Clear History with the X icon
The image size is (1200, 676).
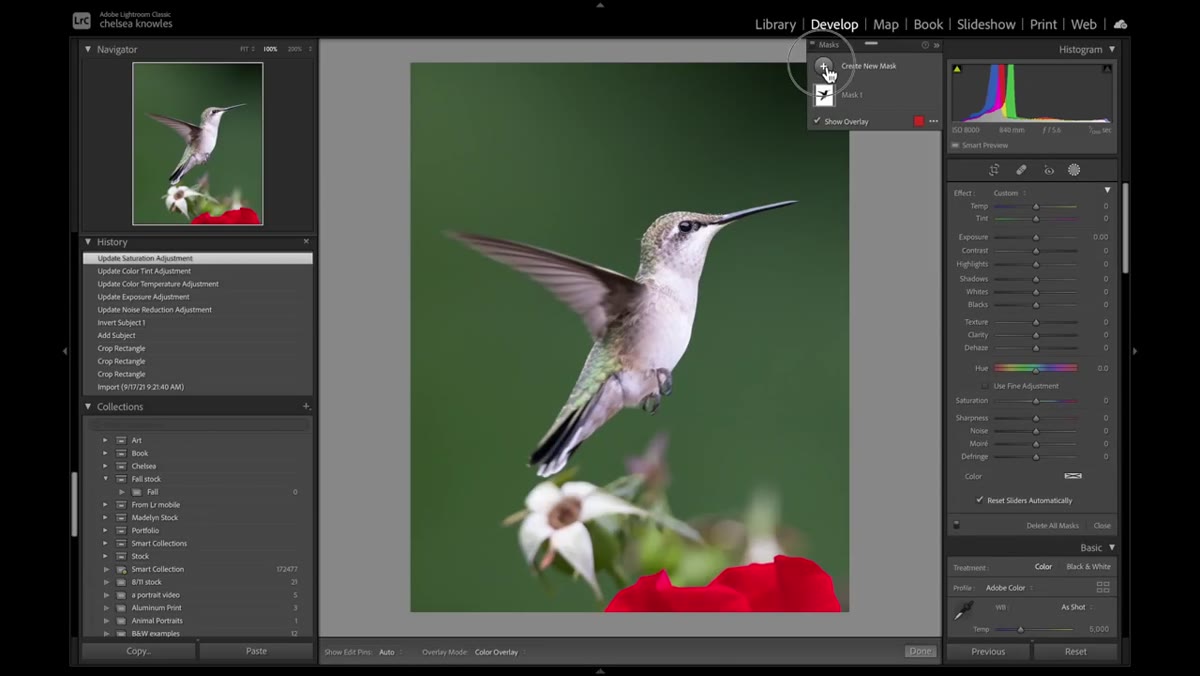306,241
